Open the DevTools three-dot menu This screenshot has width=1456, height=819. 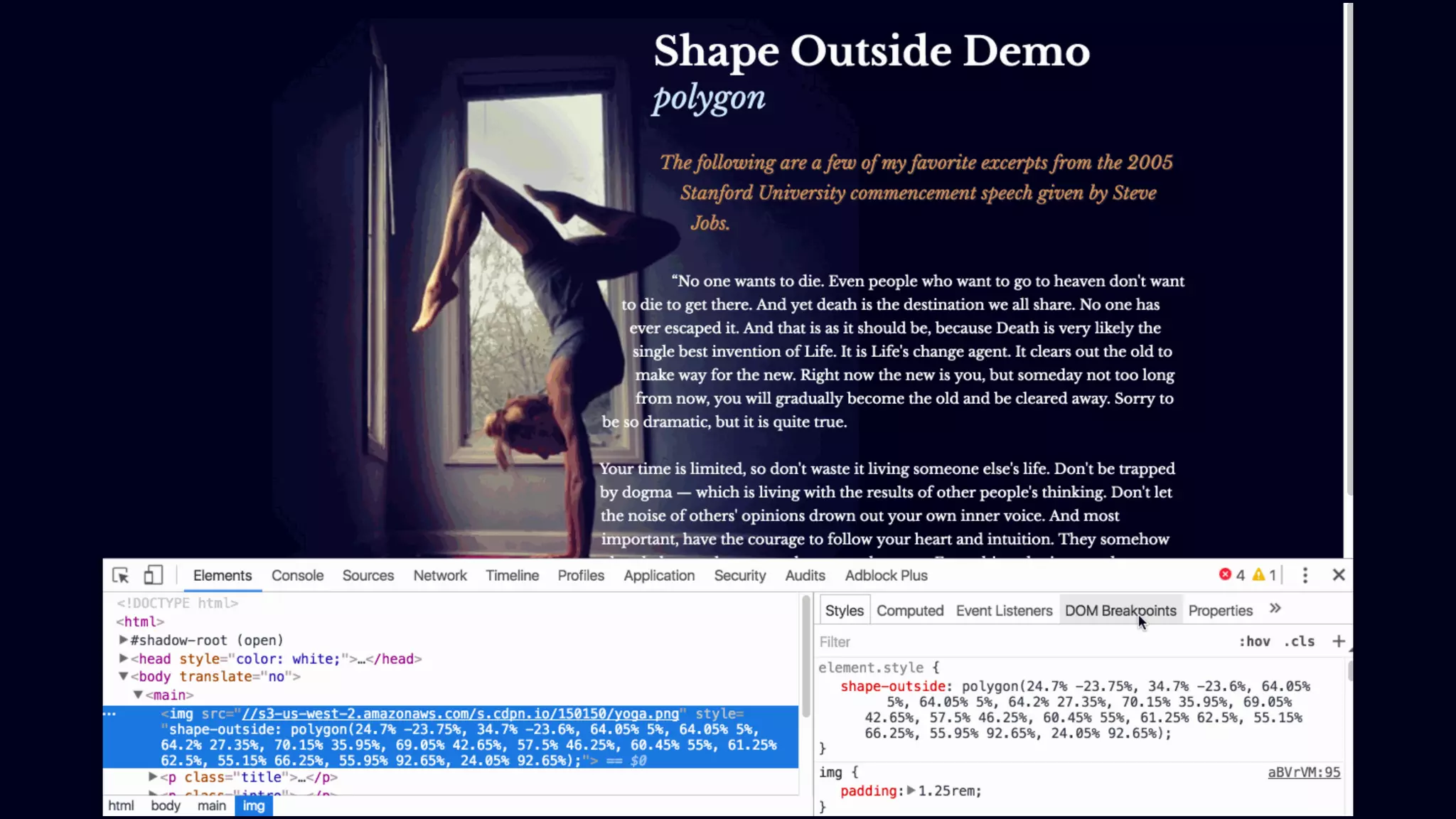coord(1305,575)
